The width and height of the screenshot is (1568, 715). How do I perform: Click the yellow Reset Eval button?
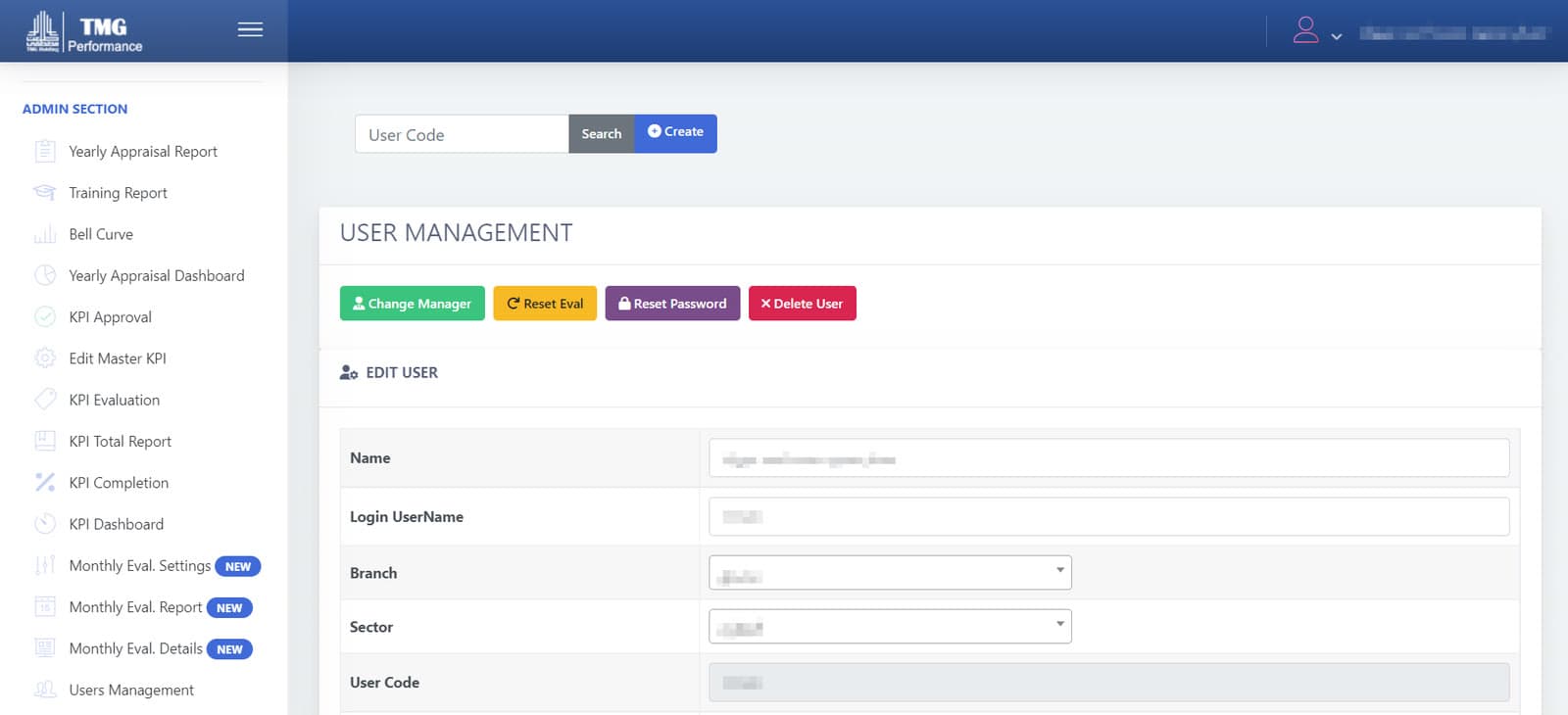coord(545,304)
